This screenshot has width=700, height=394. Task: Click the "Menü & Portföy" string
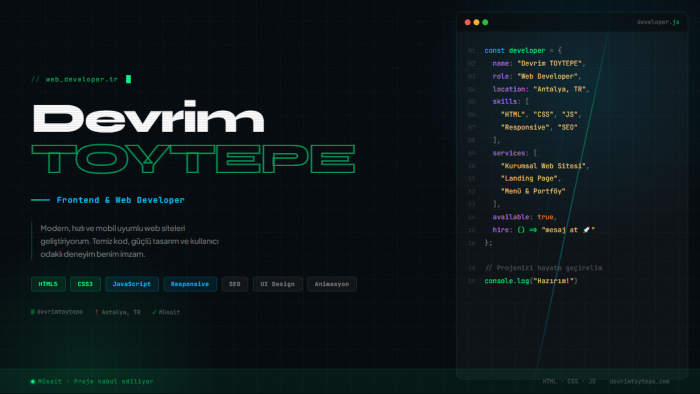click(533, 191)
